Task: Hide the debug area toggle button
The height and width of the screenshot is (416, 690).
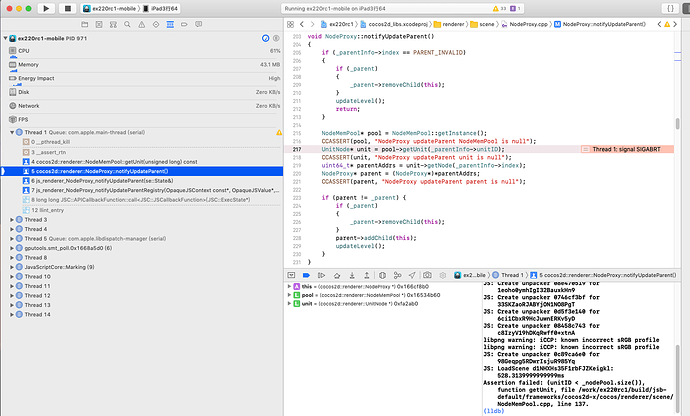Action: pos(291,275)
